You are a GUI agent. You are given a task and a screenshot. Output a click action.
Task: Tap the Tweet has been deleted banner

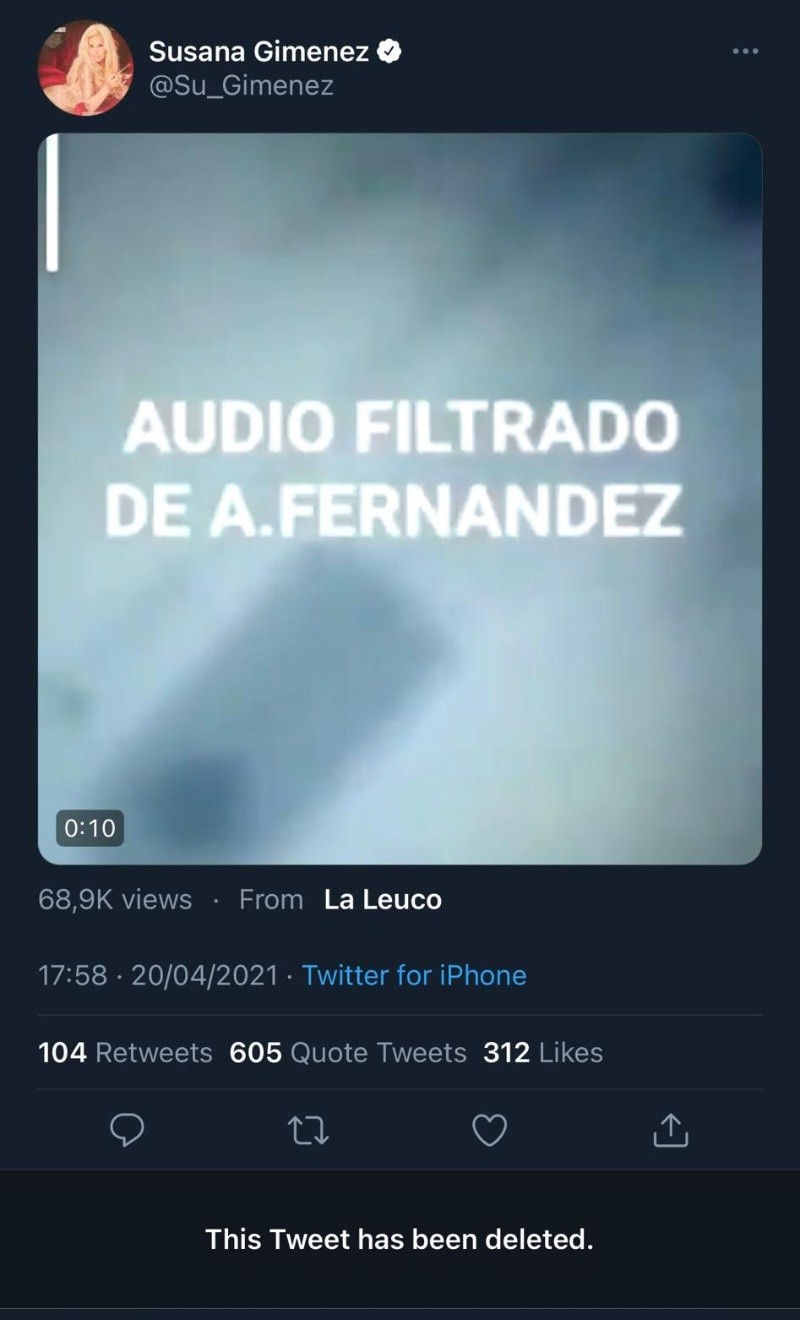pyautogui.click(x=400, y=1240)
